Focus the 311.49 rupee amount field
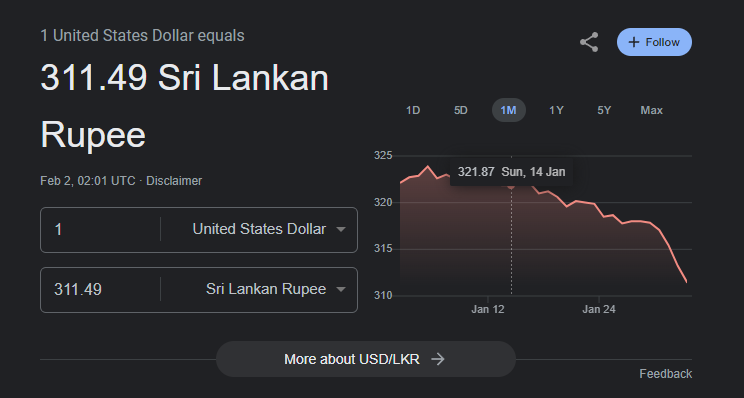 101,290
